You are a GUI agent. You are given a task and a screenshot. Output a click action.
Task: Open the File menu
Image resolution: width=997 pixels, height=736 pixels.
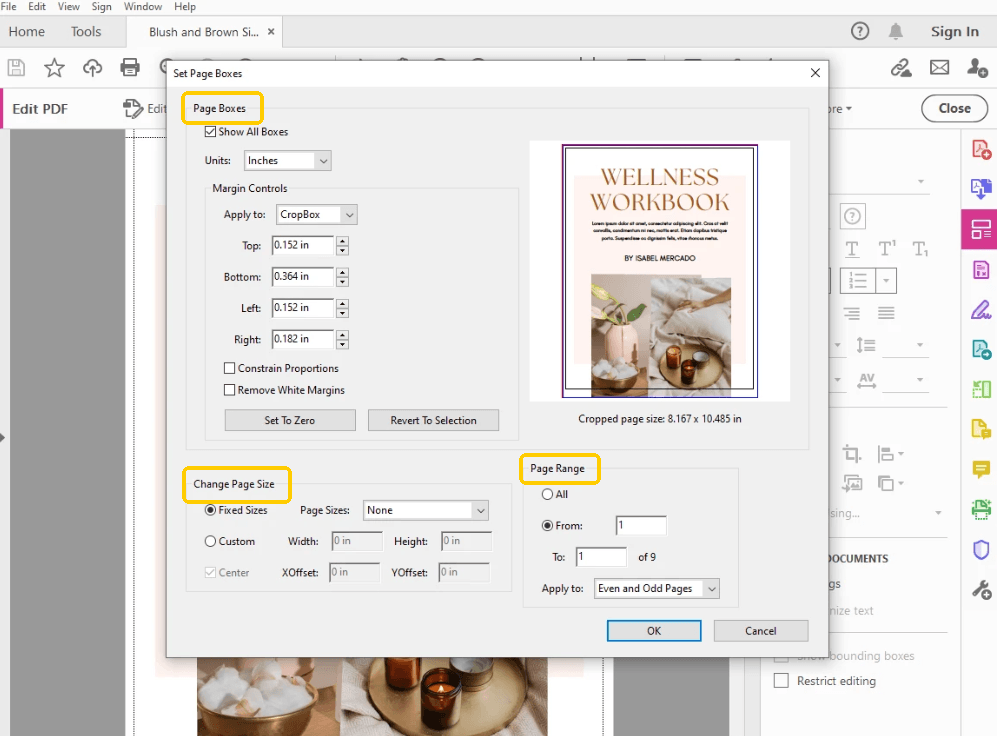9,6
